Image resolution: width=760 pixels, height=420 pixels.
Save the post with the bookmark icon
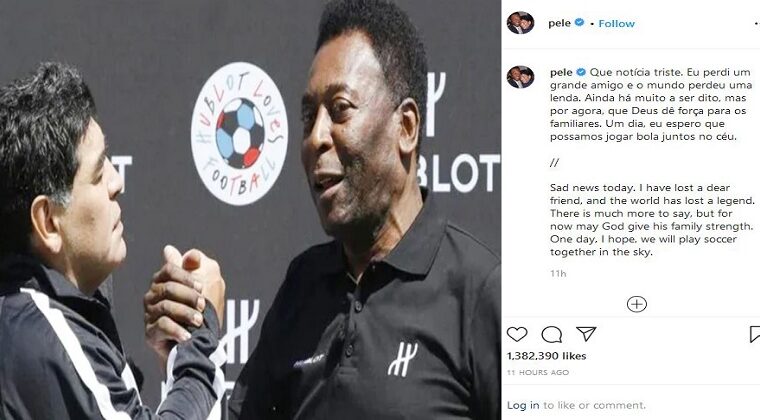tap(755, 334)
